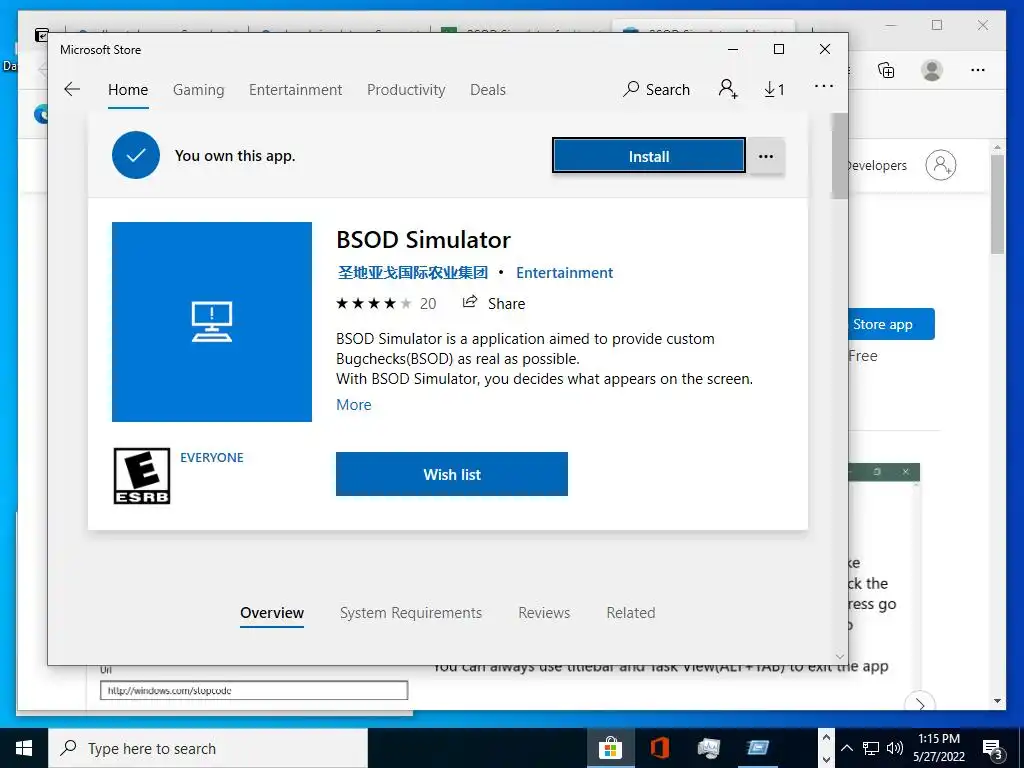
Task: Open the Windows Start menu
Action: [x=24, y=748]
